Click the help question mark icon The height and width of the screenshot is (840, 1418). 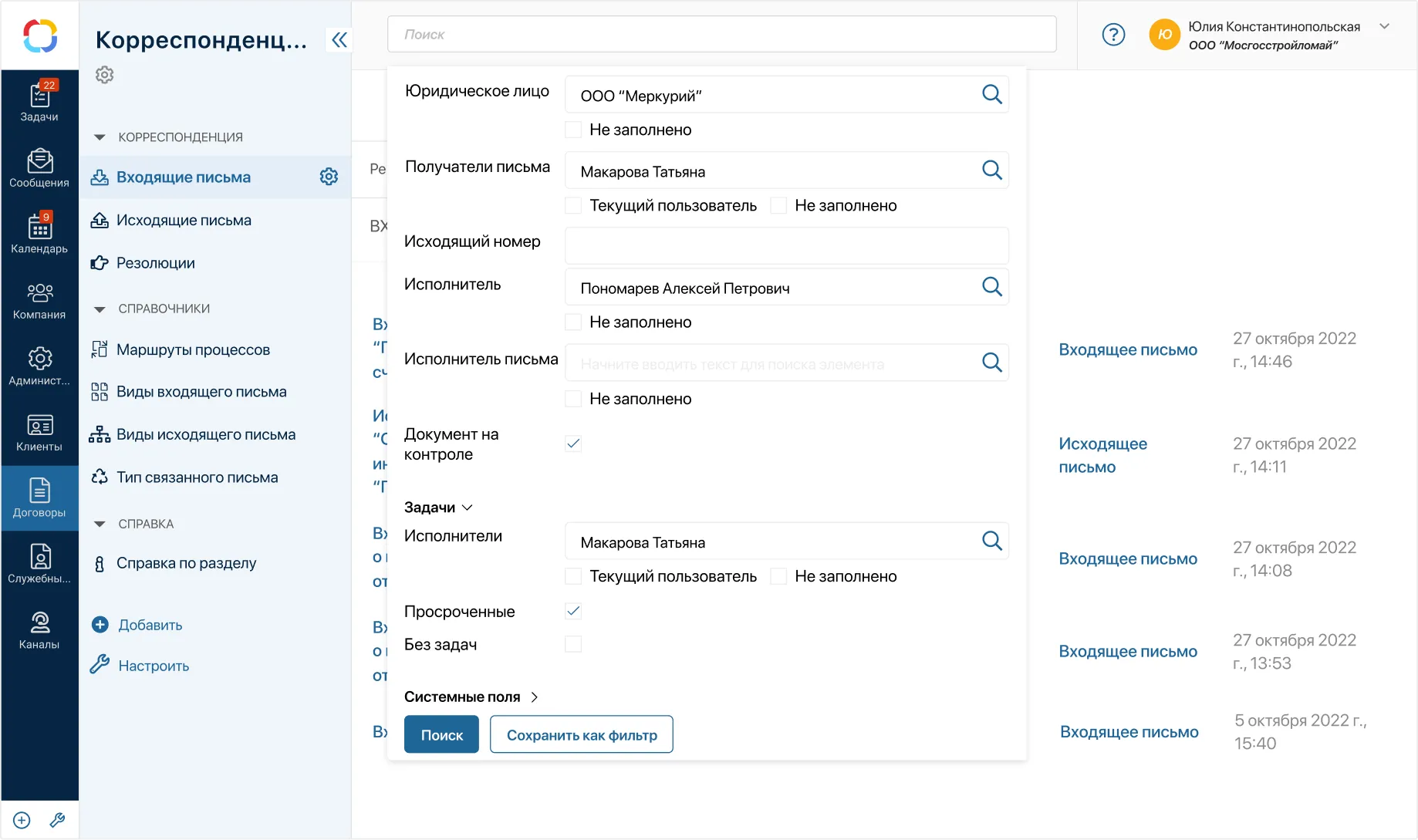(1113, 35)
